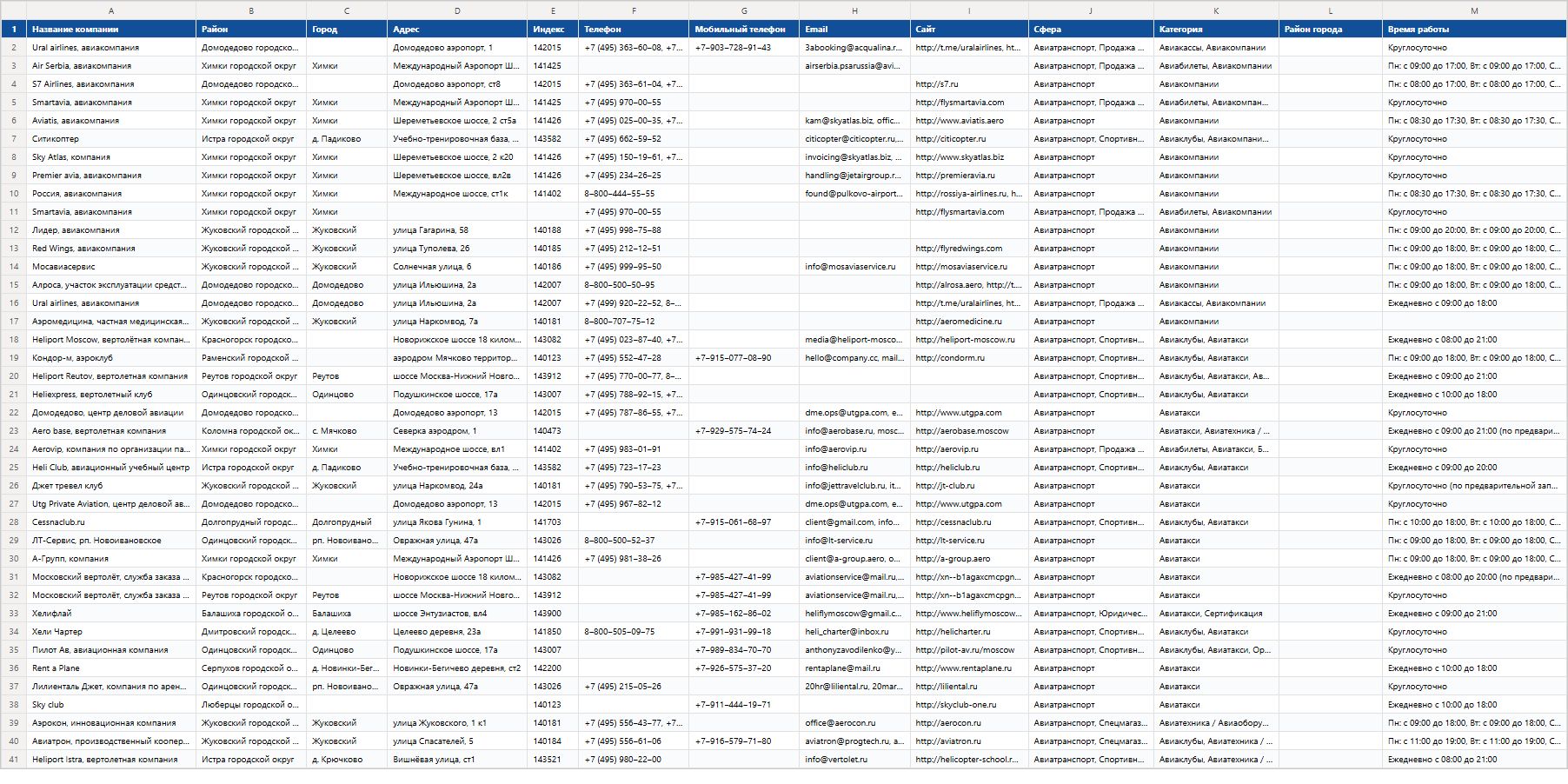This screenshot has height=784, width=1568.
Task: Select the index cell '140473'
Action: (x=553, y=431)
